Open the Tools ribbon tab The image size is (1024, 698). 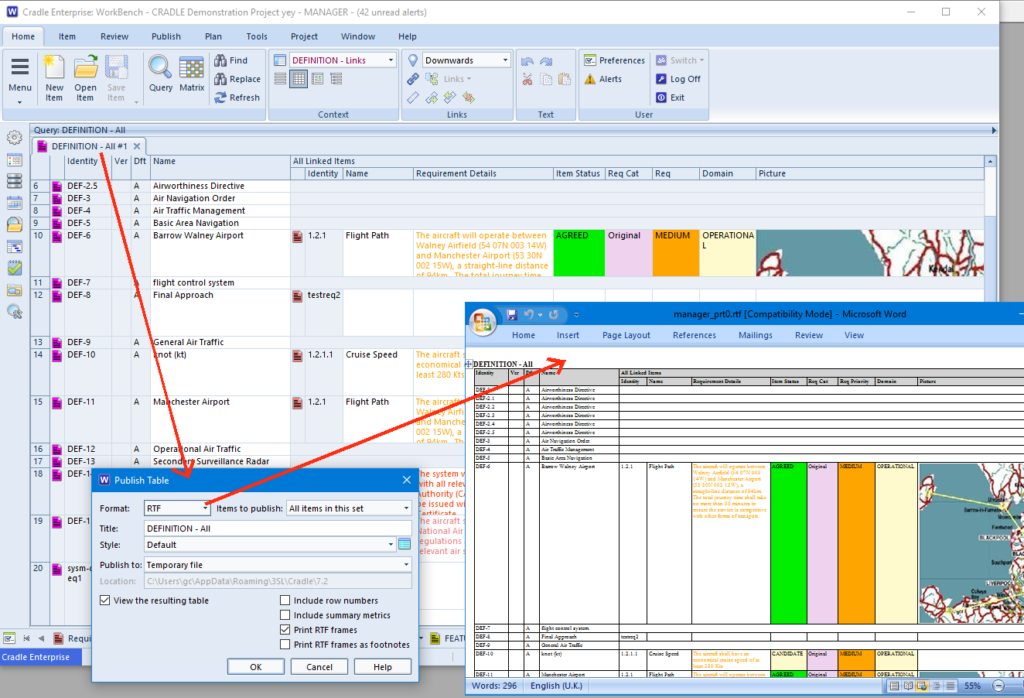257,37
